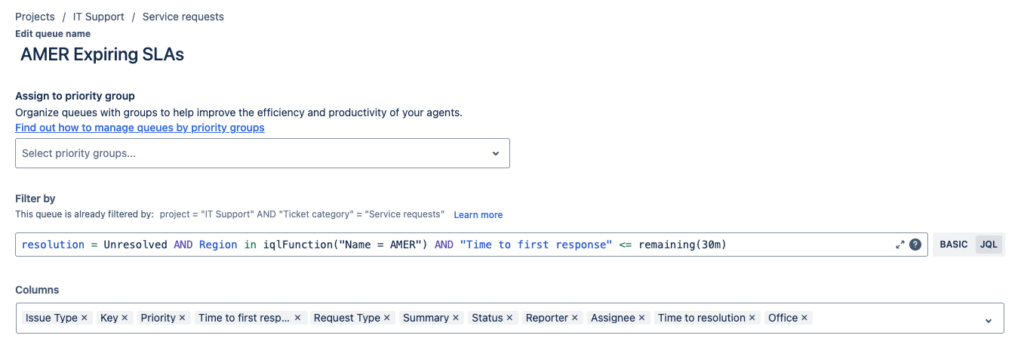The image size is (1024, 360).
Task: Remove the Time to first response column
Action: tap(297, 318)
